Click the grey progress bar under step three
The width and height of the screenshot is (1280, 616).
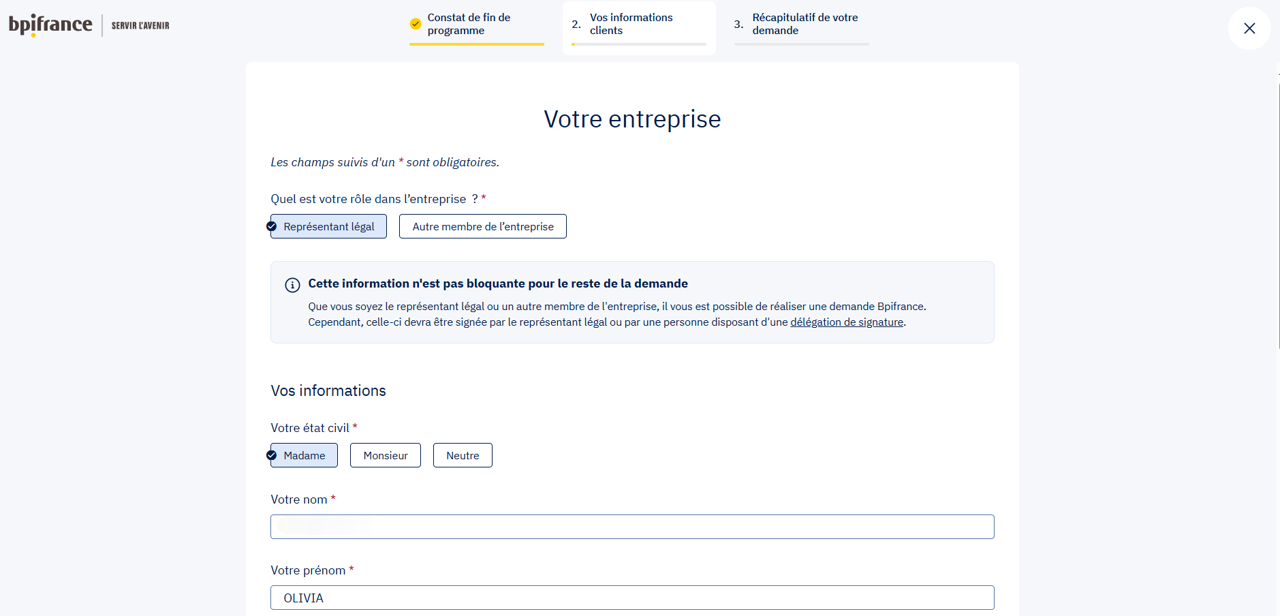[x=801, y=44]
